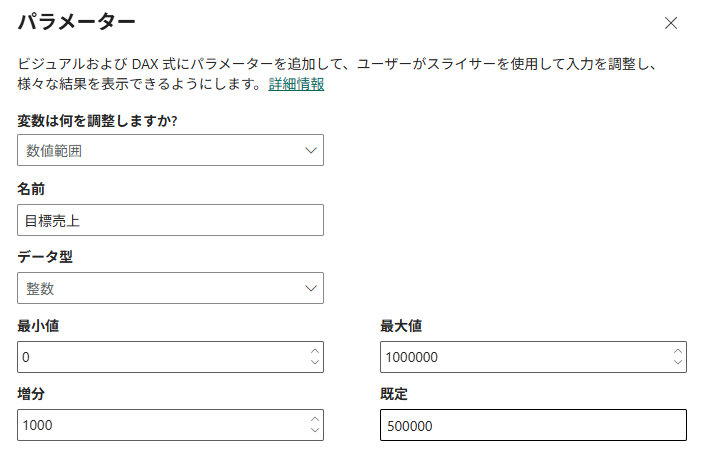The width and height of the screenshot is (706, 455).
Task: Close the パラメーター dialog
Action: coord(671,23)
